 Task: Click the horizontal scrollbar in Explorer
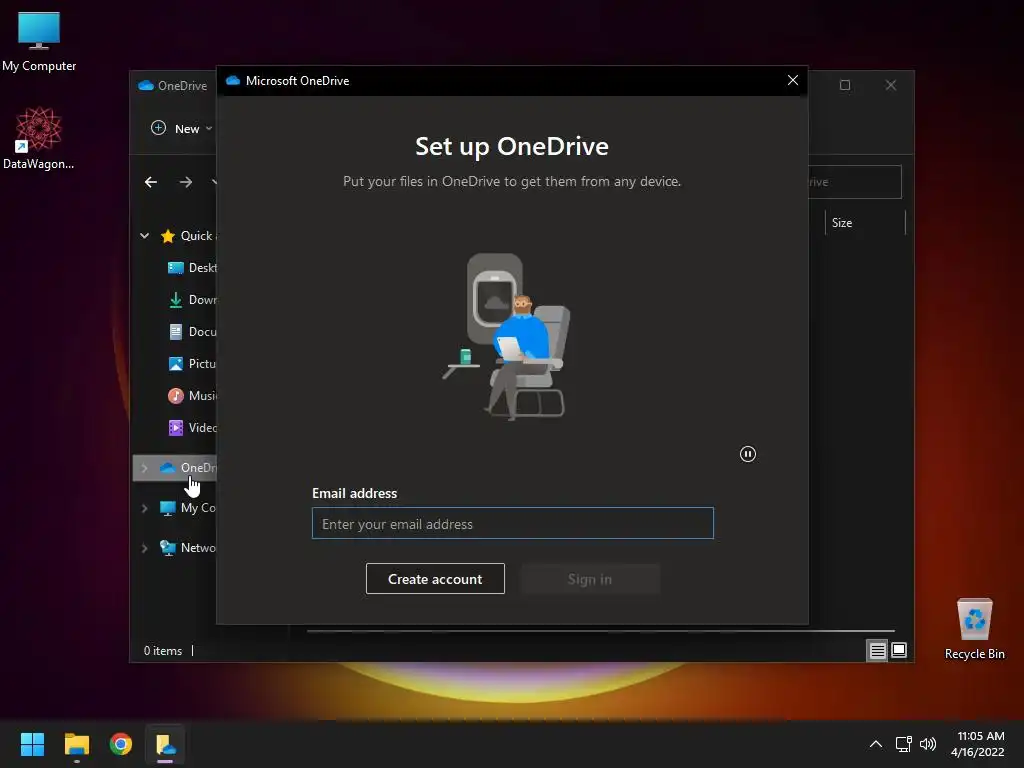tap(601, 631)
